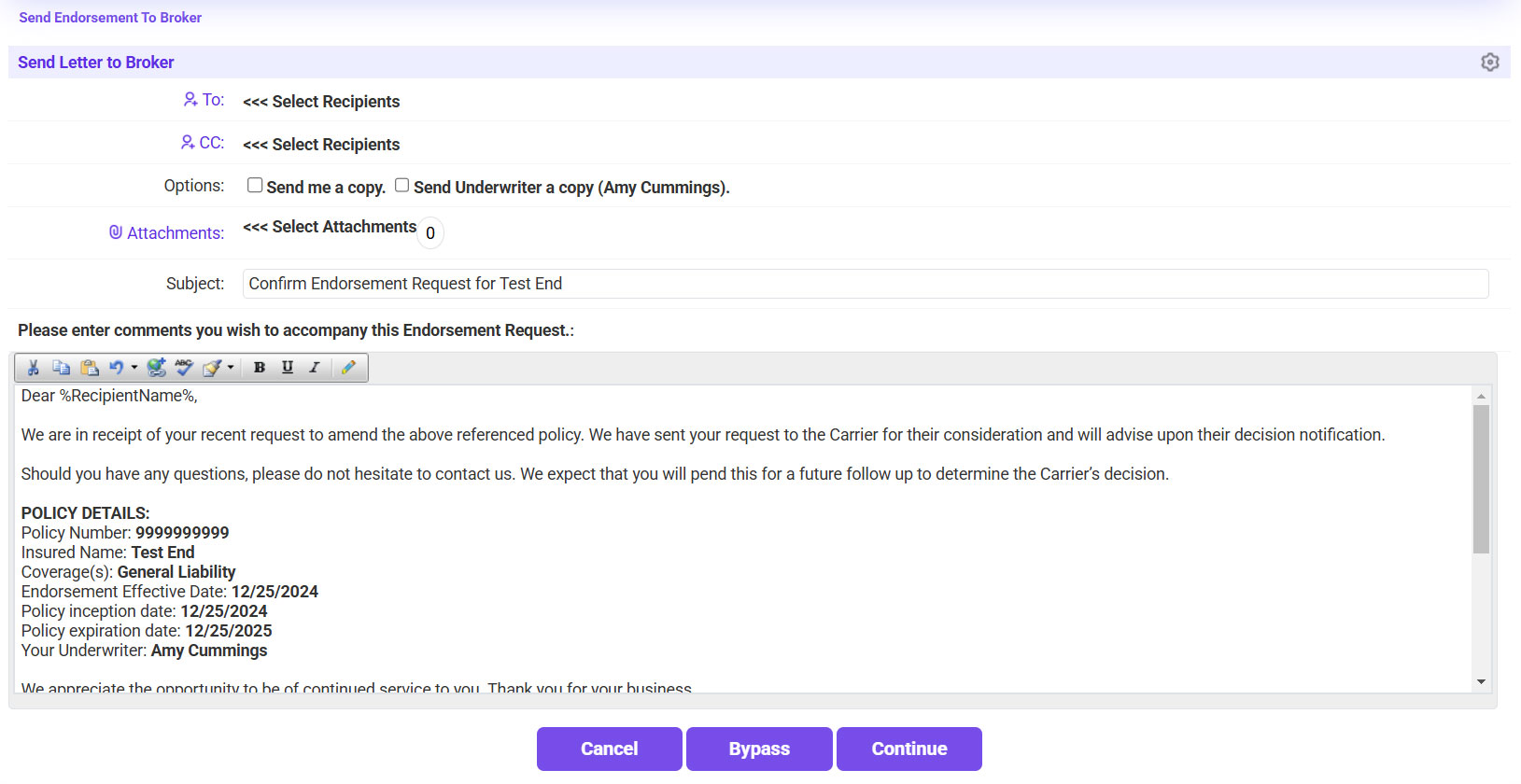Run the ABC spell check tool
The height and width of the screenshot is (784, 1521).
tap(184, 368)
